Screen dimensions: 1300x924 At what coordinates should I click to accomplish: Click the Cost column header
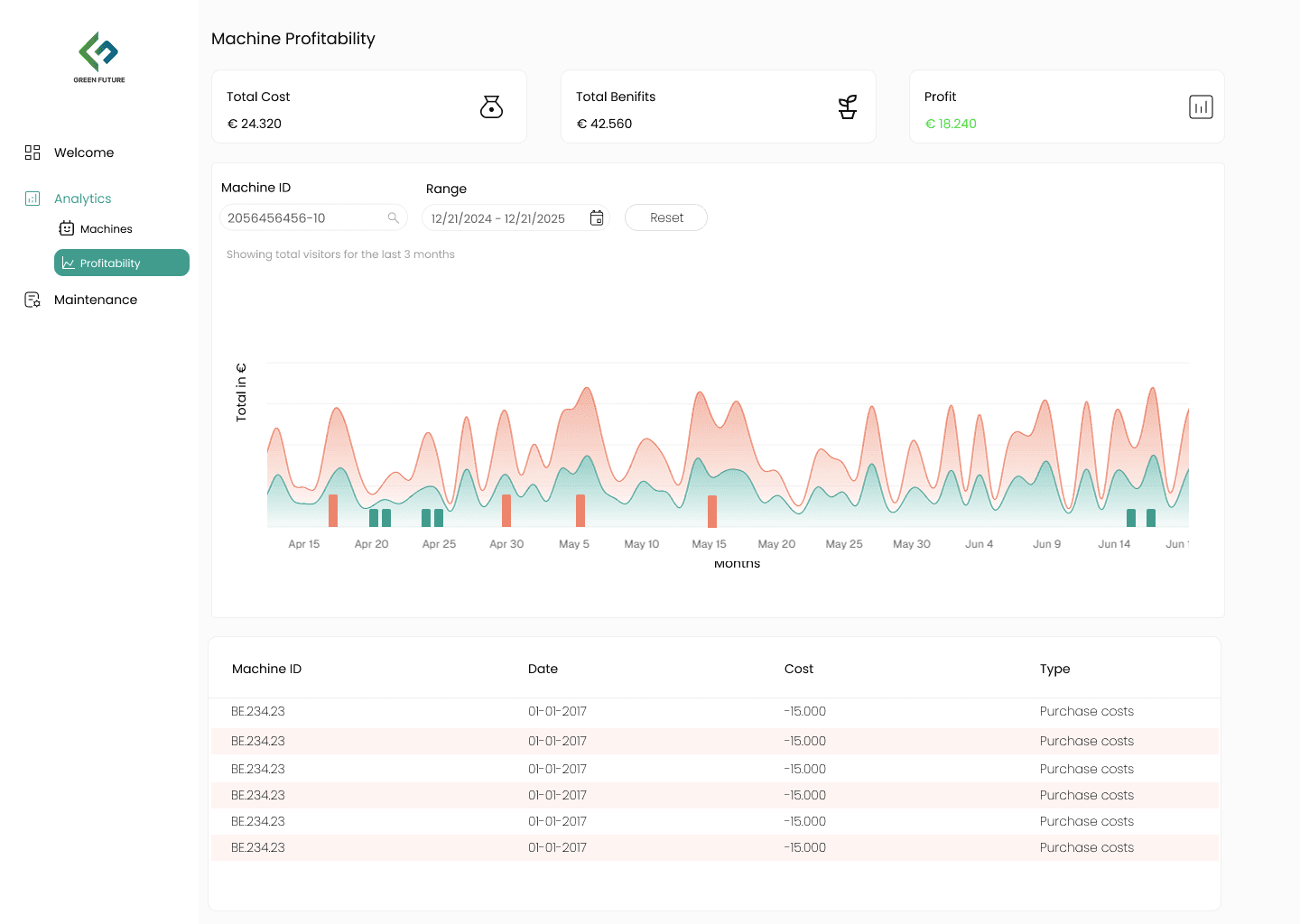(798, 669)
